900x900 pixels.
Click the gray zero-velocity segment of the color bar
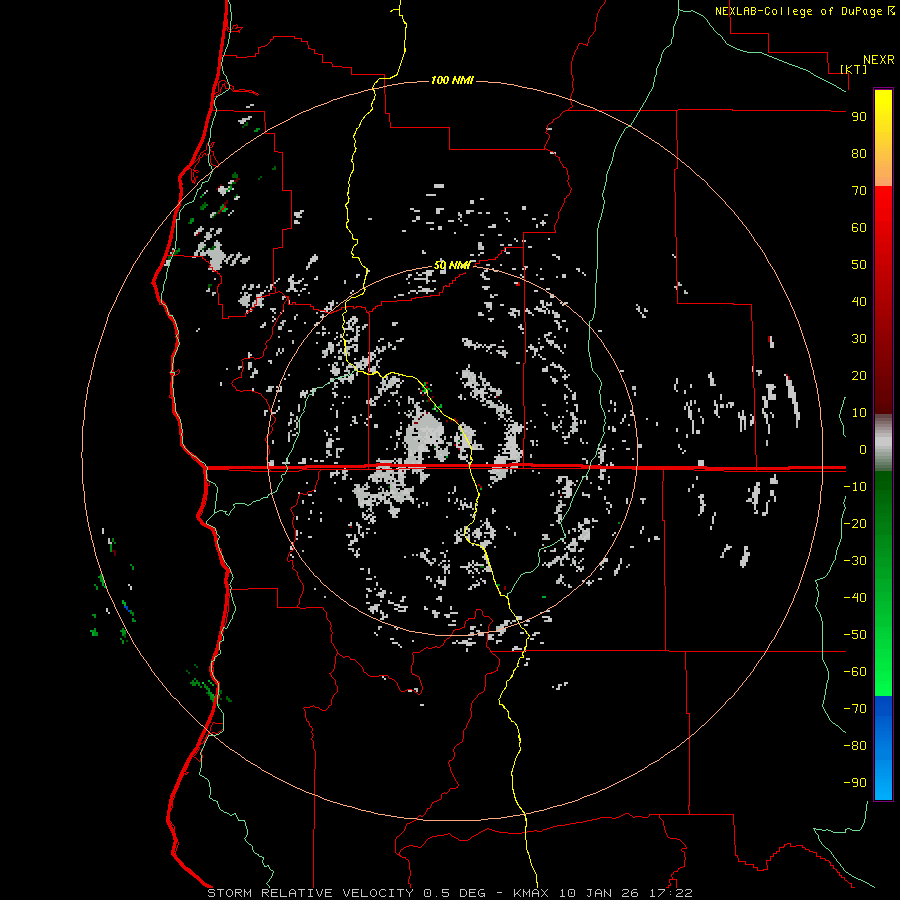[883, 443]
